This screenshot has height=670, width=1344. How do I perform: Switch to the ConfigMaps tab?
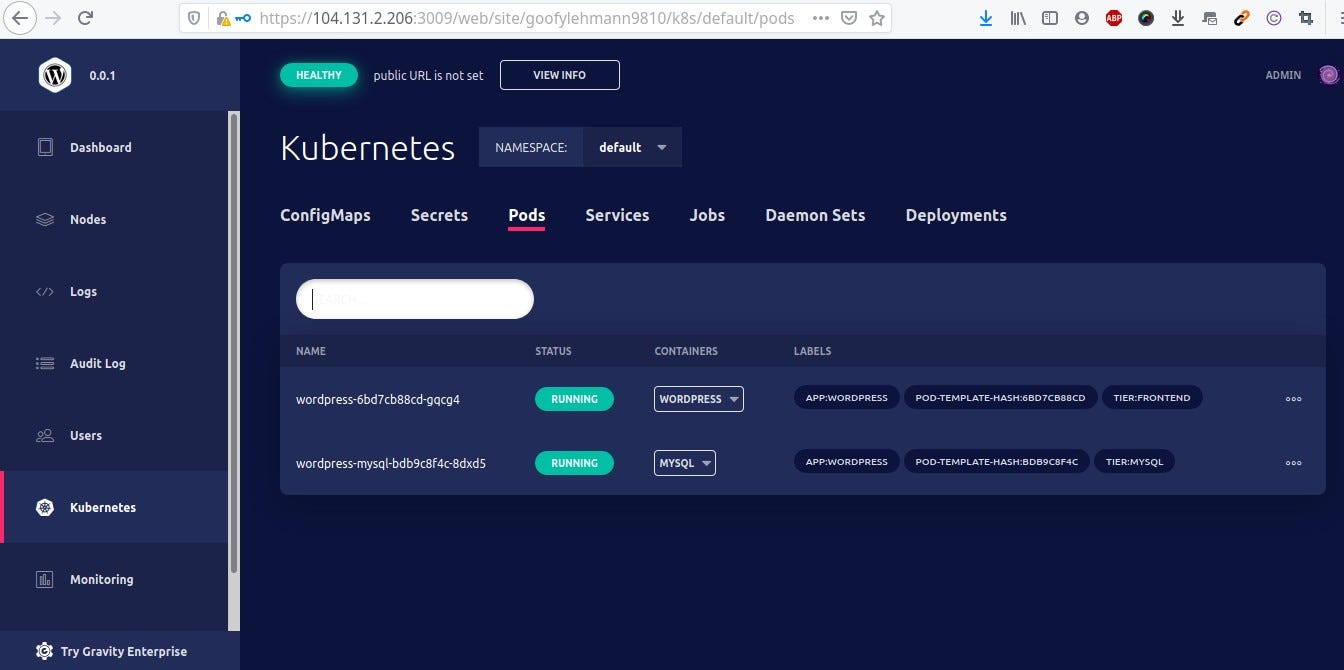click(325, 215)
